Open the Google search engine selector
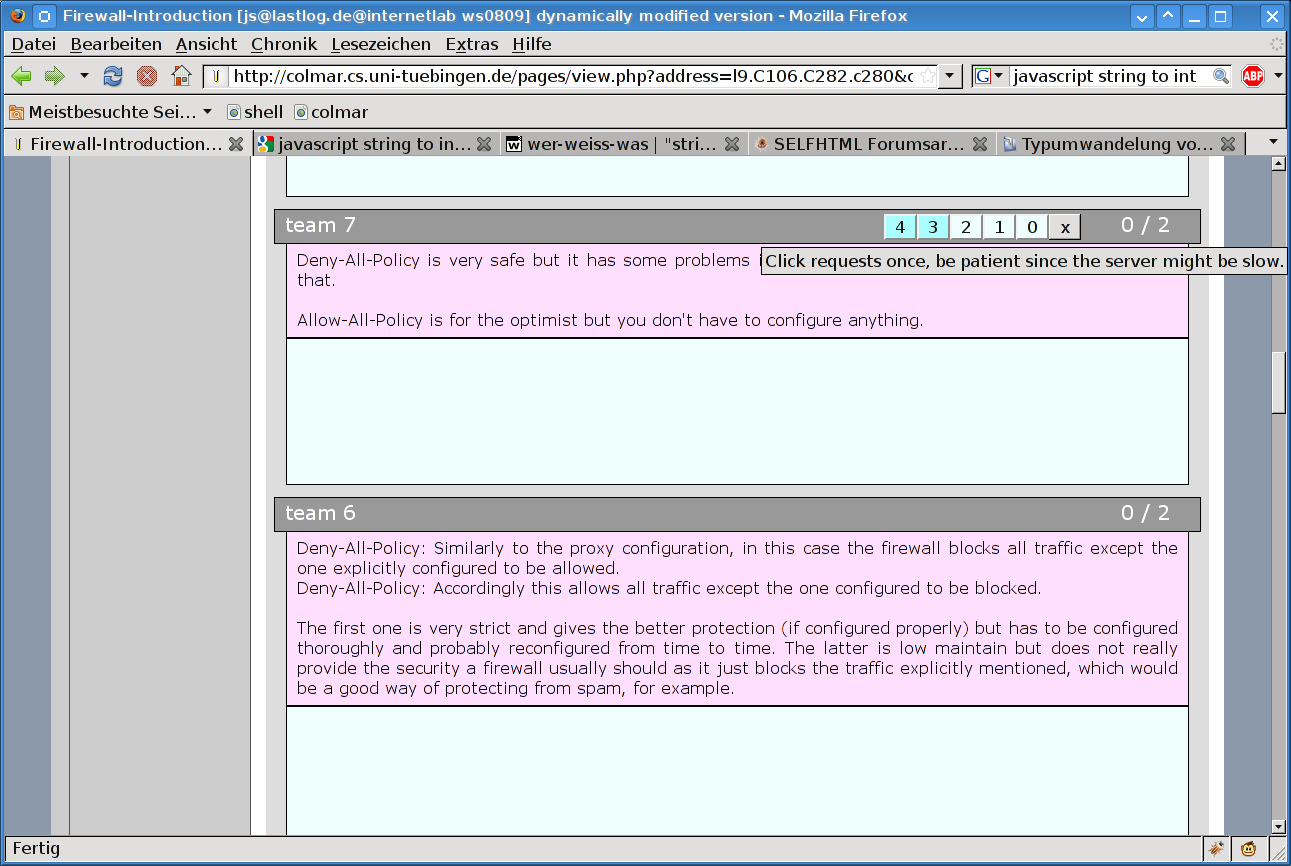This screenshot has width=1291, height=866. [x=990, y=76]
